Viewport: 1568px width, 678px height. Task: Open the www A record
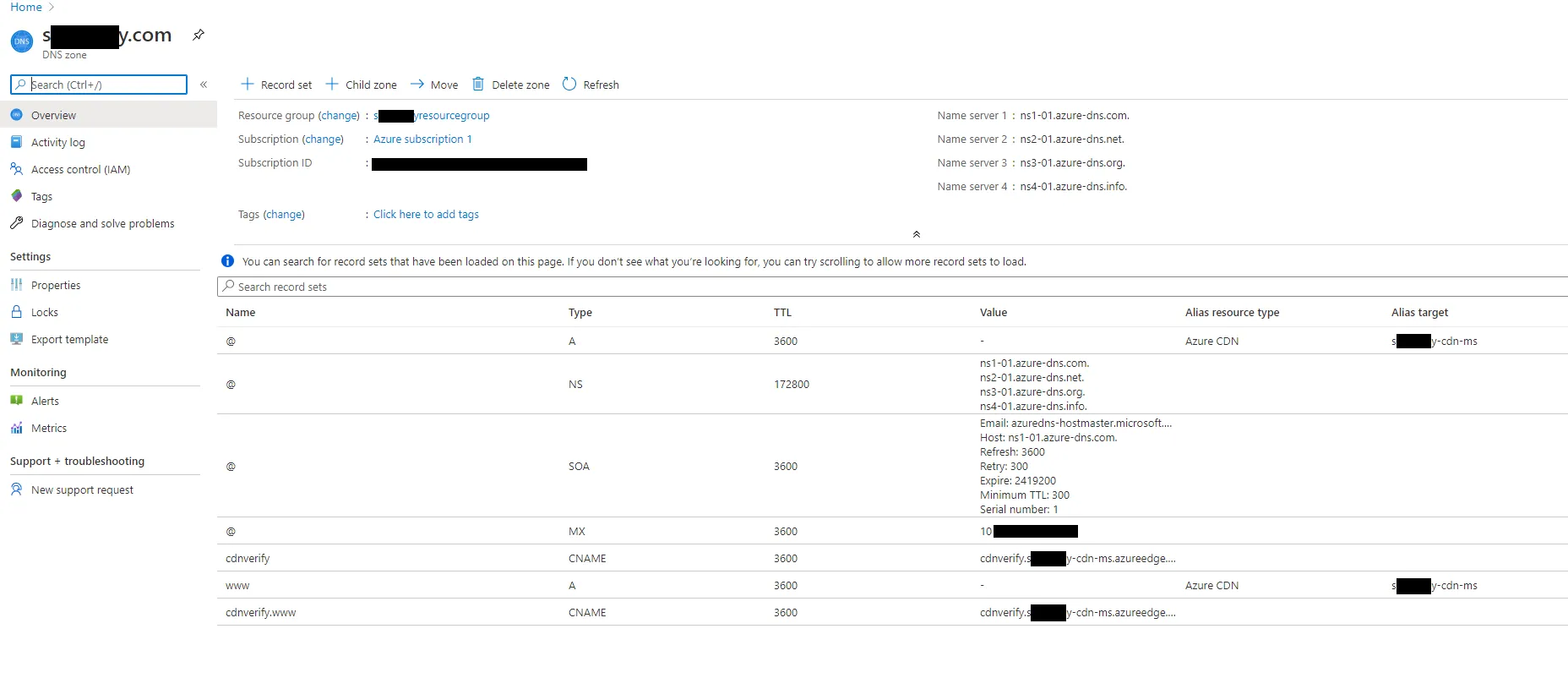(892, 585)
